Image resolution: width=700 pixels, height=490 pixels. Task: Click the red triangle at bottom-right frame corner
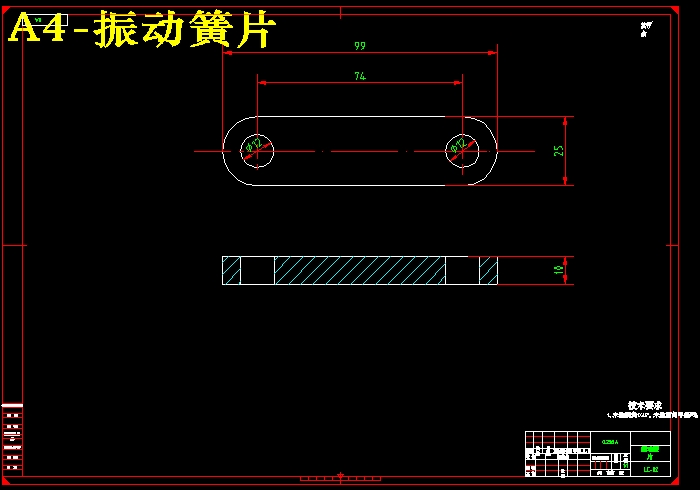pos(676,476)
